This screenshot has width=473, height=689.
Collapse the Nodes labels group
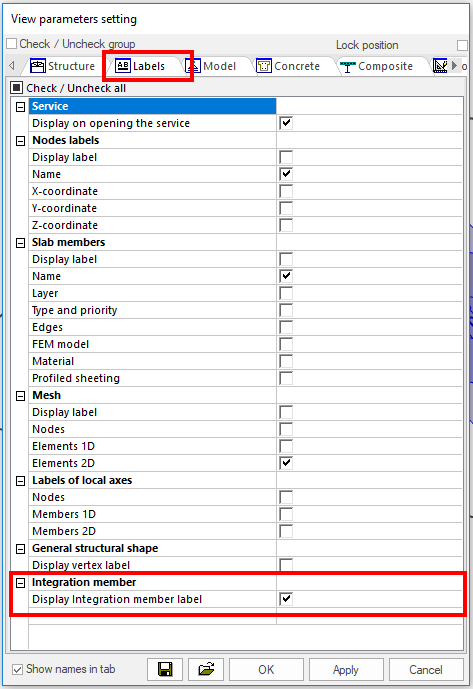click(20, 141)
